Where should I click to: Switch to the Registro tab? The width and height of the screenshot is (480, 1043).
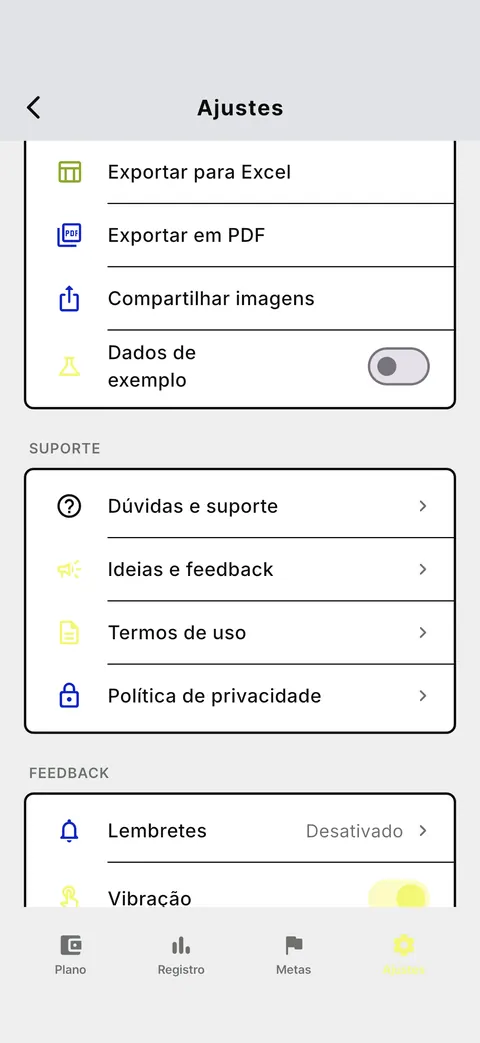click(181, 954)
